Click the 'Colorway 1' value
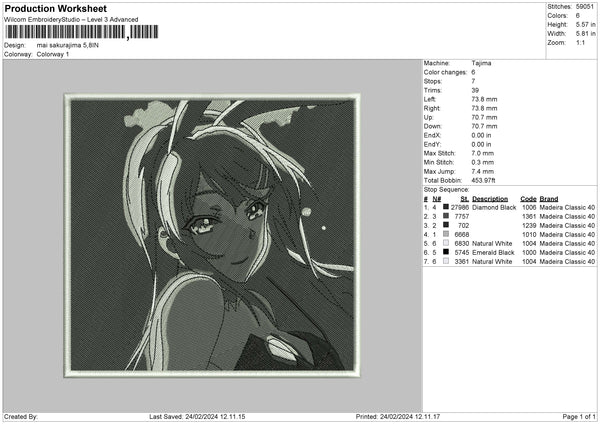 53,54
